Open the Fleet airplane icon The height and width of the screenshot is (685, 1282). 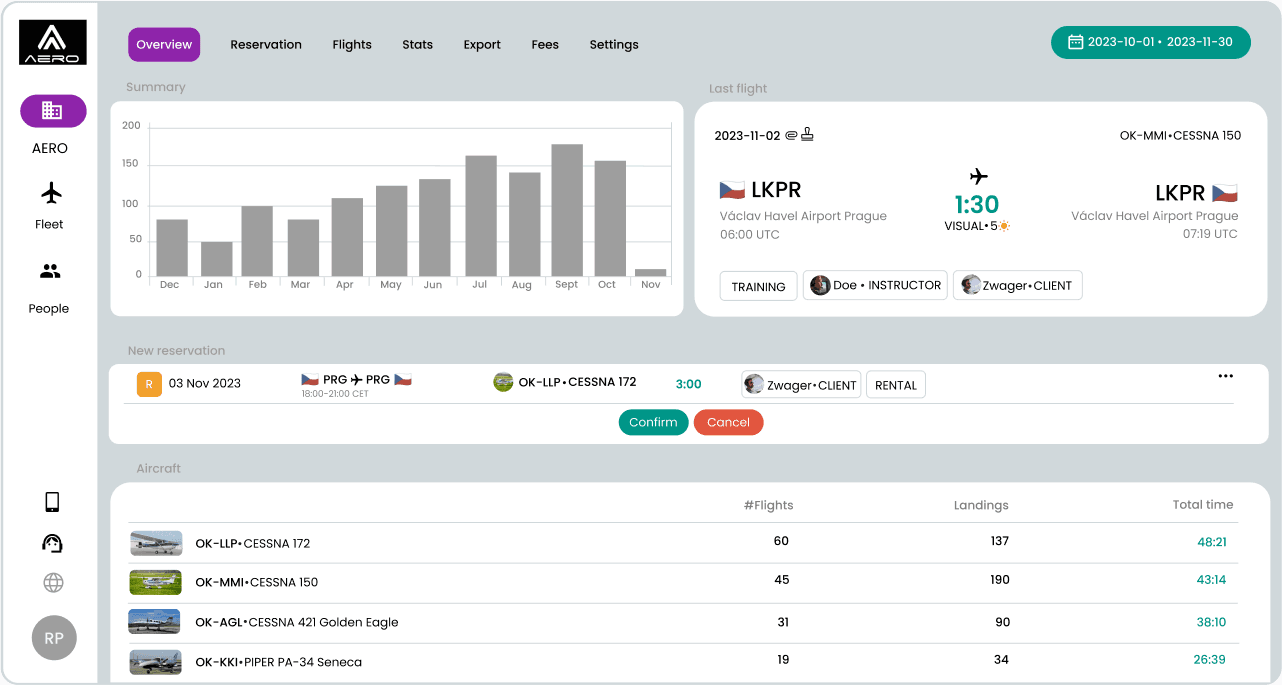(x=51, y=193)
